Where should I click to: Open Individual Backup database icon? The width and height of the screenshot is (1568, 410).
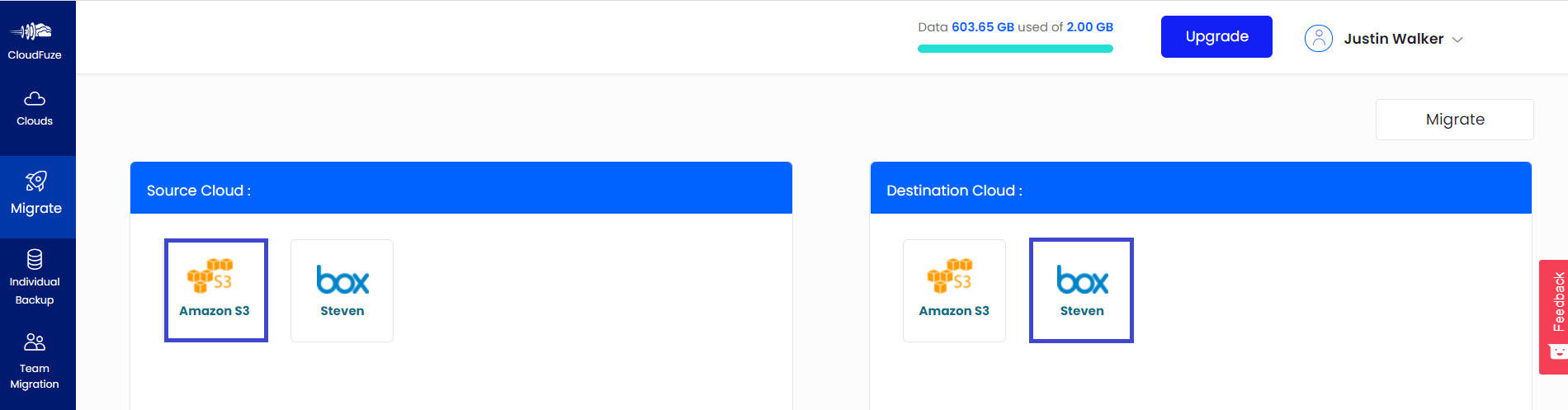point(35,259)
